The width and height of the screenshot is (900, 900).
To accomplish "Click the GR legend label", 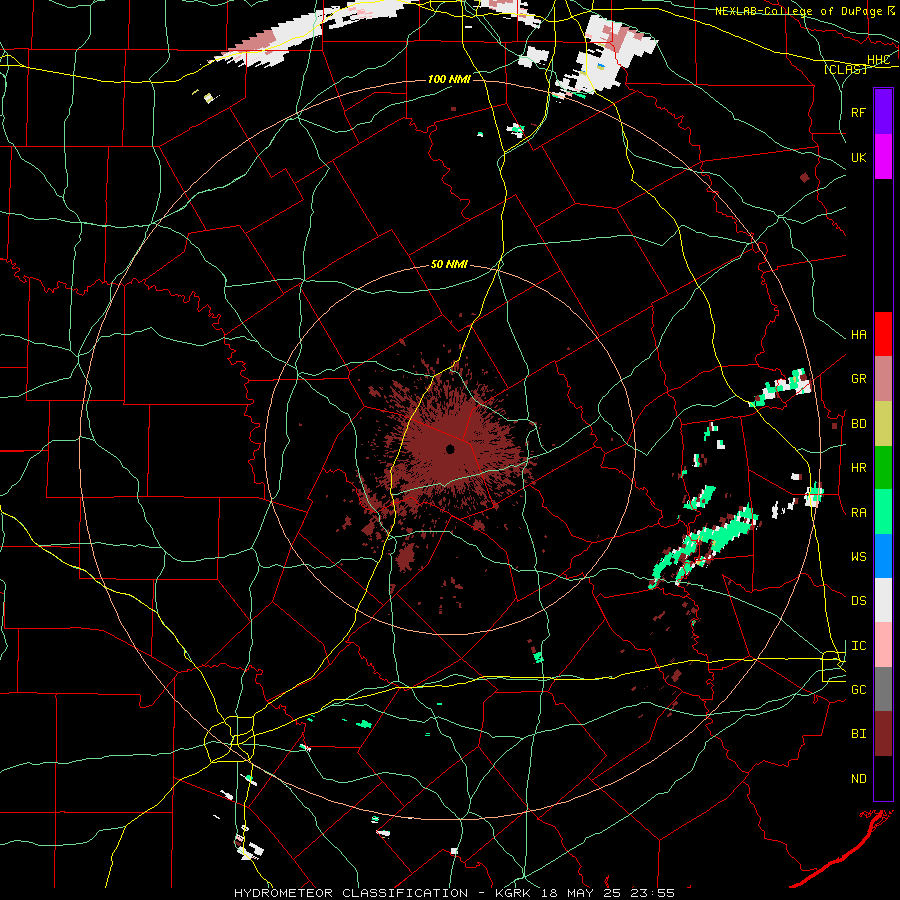I will pos(858,379).
